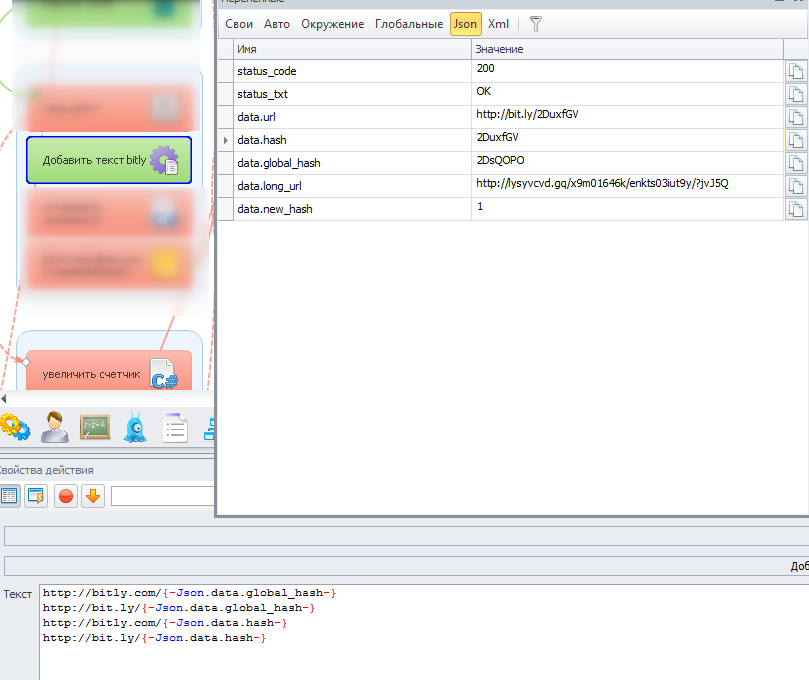This screenshot has width=809, height=680.
Task: Click the row arrow beside data.hash
Action: (x=225, y=140)
